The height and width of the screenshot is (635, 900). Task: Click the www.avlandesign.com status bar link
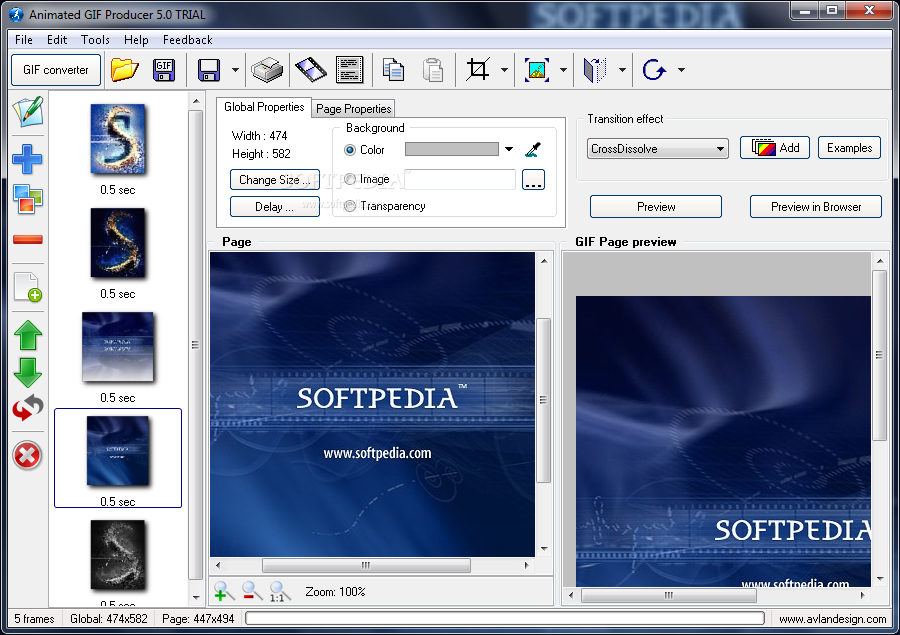832,619
